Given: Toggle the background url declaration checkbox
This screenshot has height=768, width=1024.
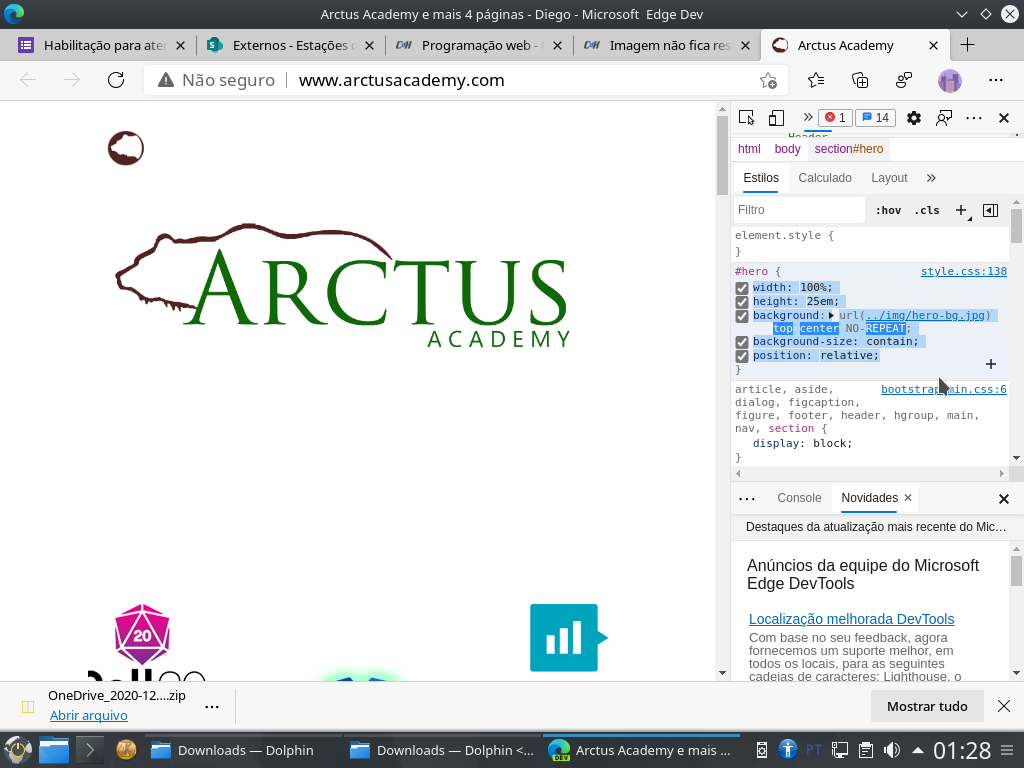Looking at the screenshot, I should click(x=741, y=316).
